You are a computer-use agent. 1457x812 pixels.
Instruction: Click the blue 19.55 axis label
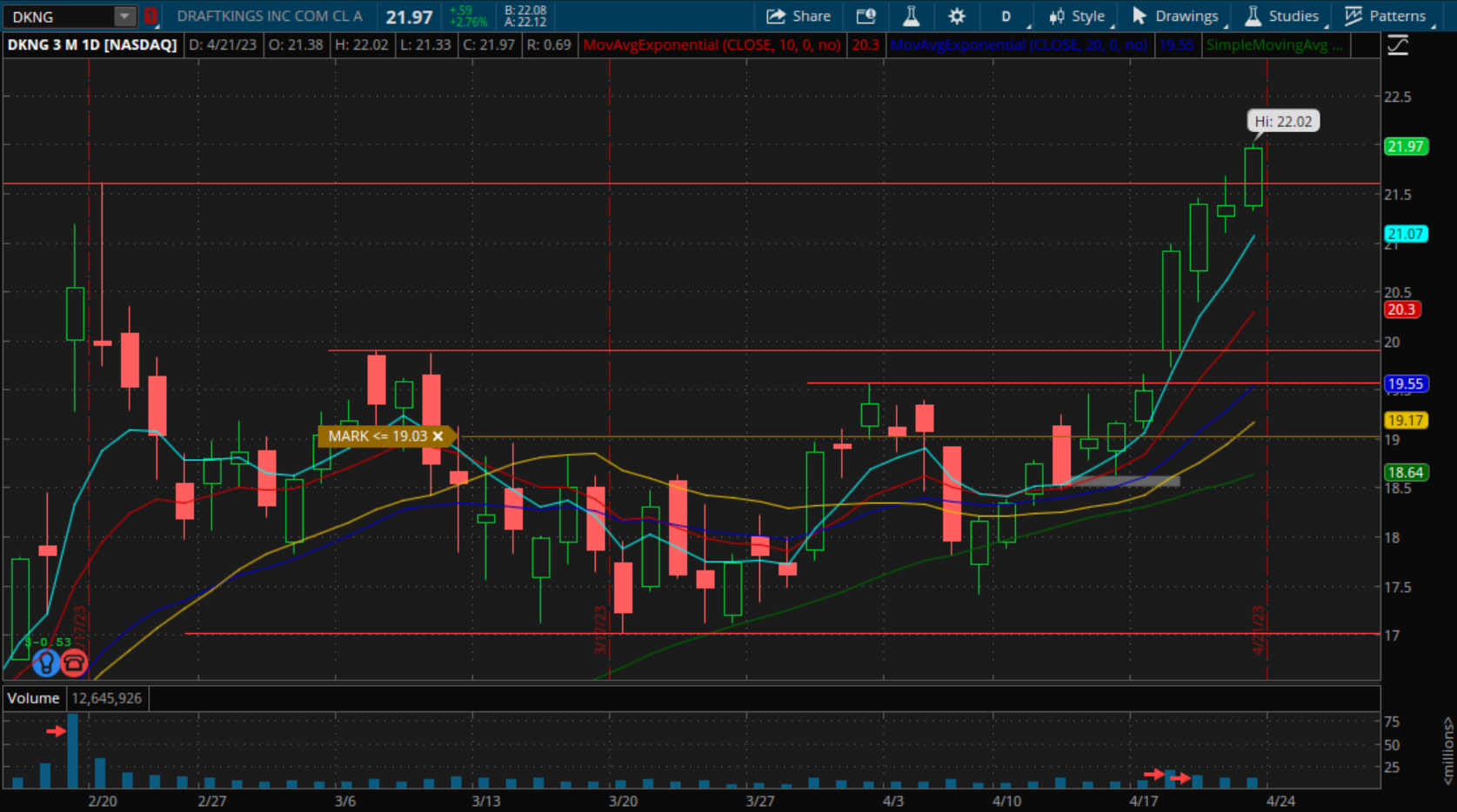click(x=1405, y=383)
